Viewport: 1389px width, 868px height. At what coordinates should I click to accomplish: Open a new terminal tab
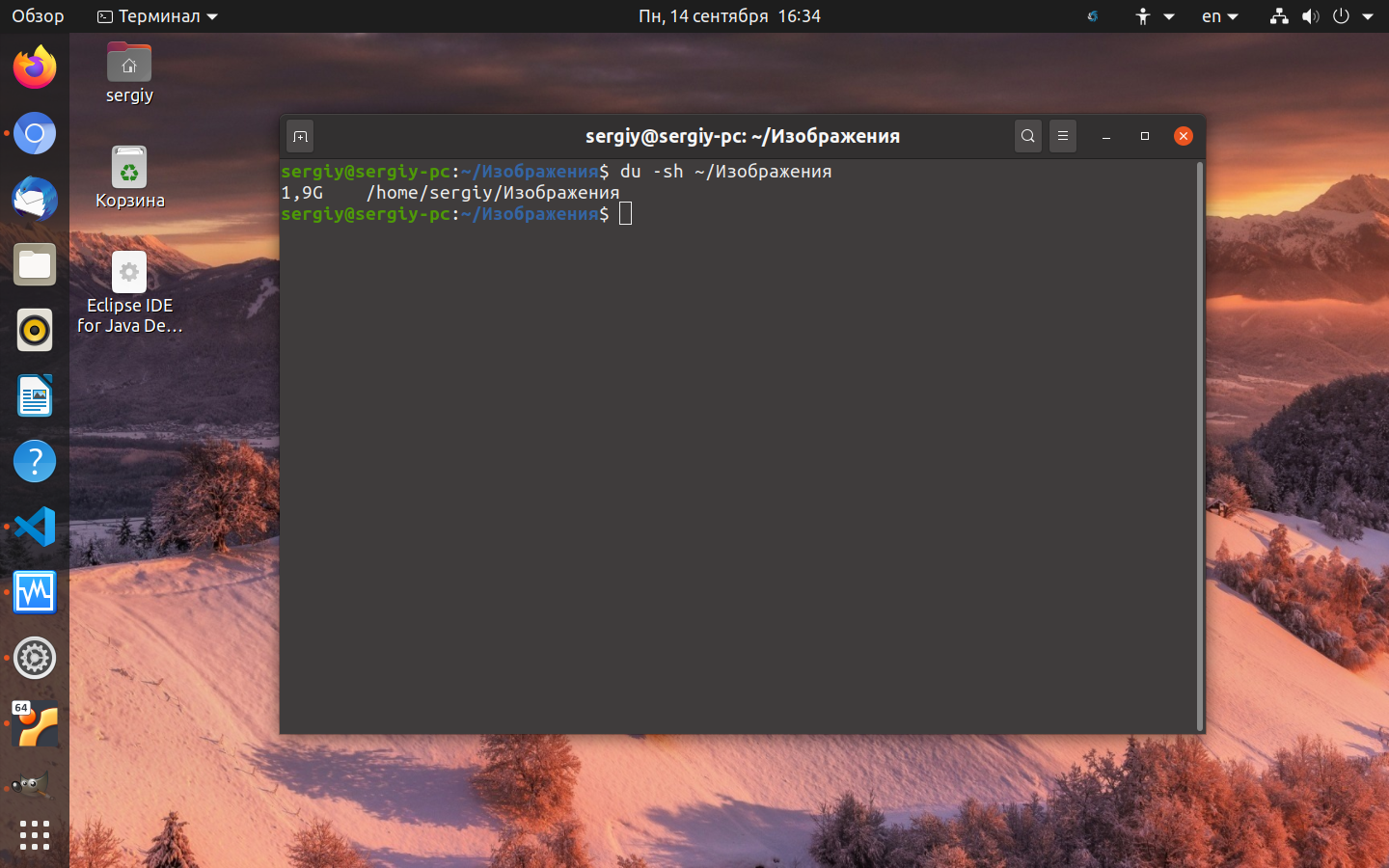(x=300, y=136)
